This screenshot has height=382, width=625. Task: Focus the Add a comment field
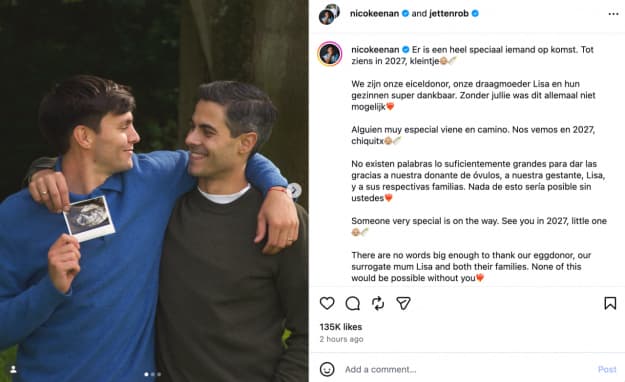coord(466,370)
